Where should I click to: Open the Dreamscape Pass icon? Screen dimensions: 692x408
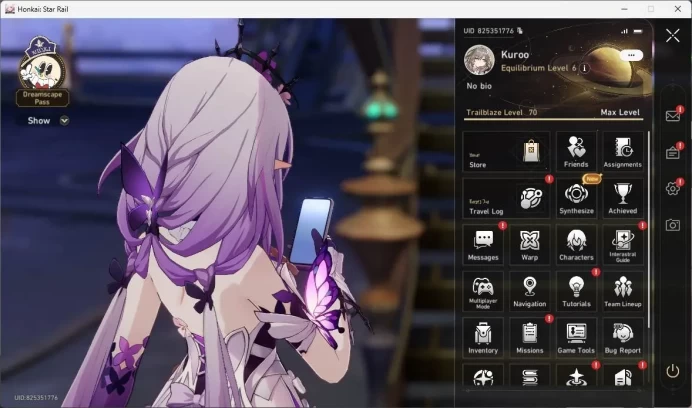pos(42,71)
